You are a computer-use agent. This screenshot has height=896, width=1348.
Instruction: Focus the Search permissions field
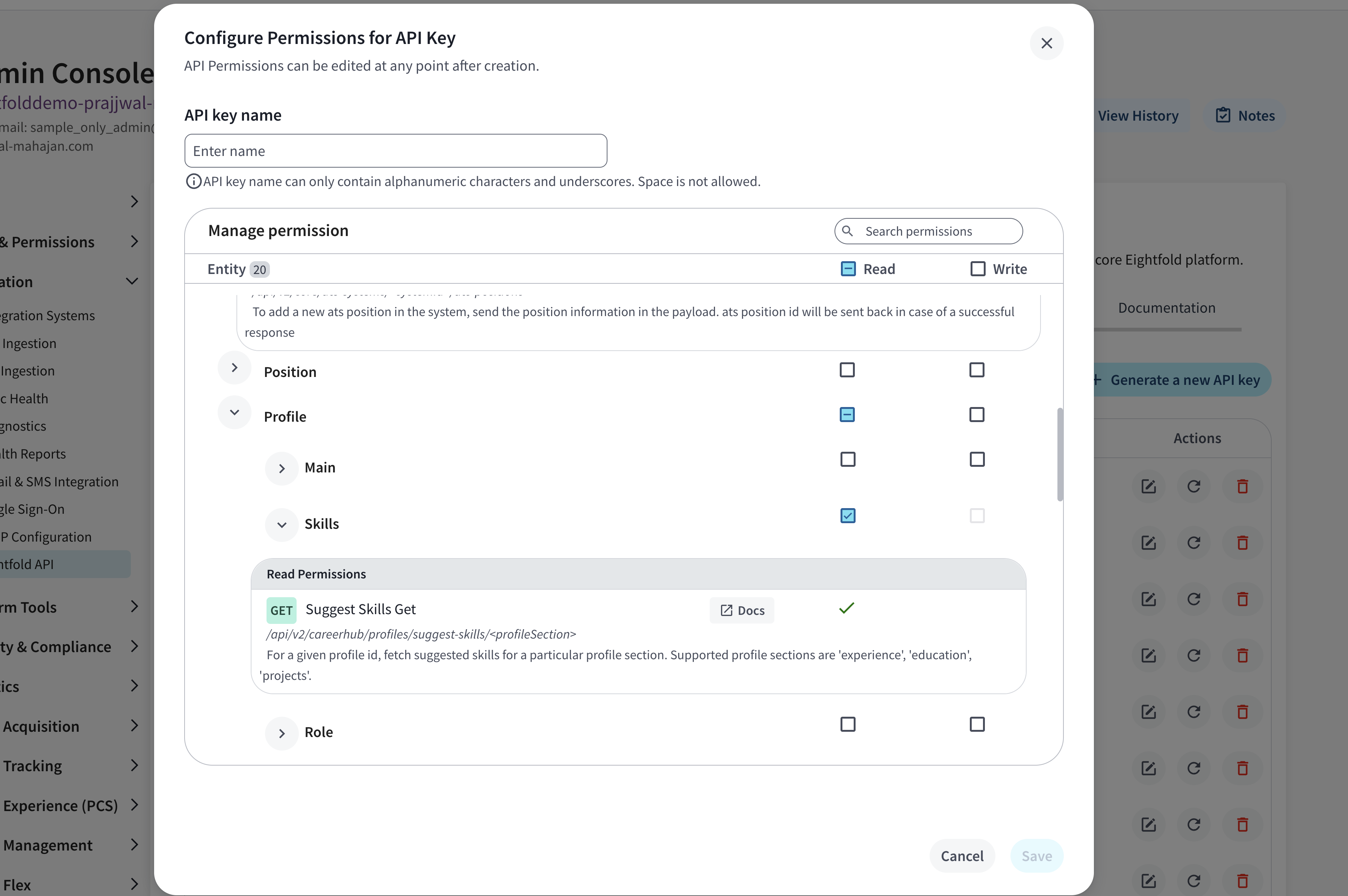928,231
